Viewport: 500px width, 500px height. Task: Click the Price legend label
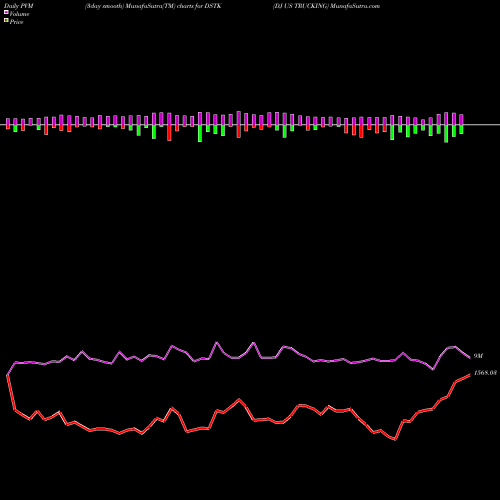tap(16, 22)
